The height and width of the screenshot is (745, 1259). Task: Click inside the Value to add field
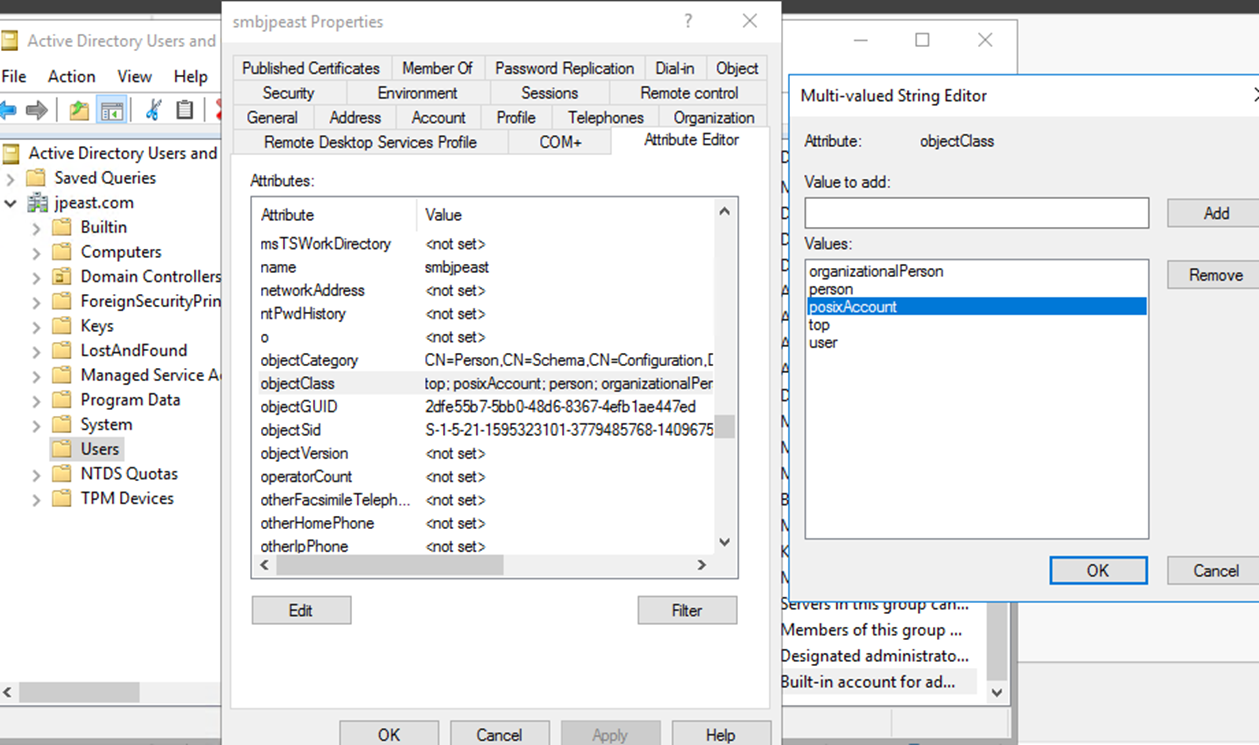pyautogui.click(x=977, y=213)
